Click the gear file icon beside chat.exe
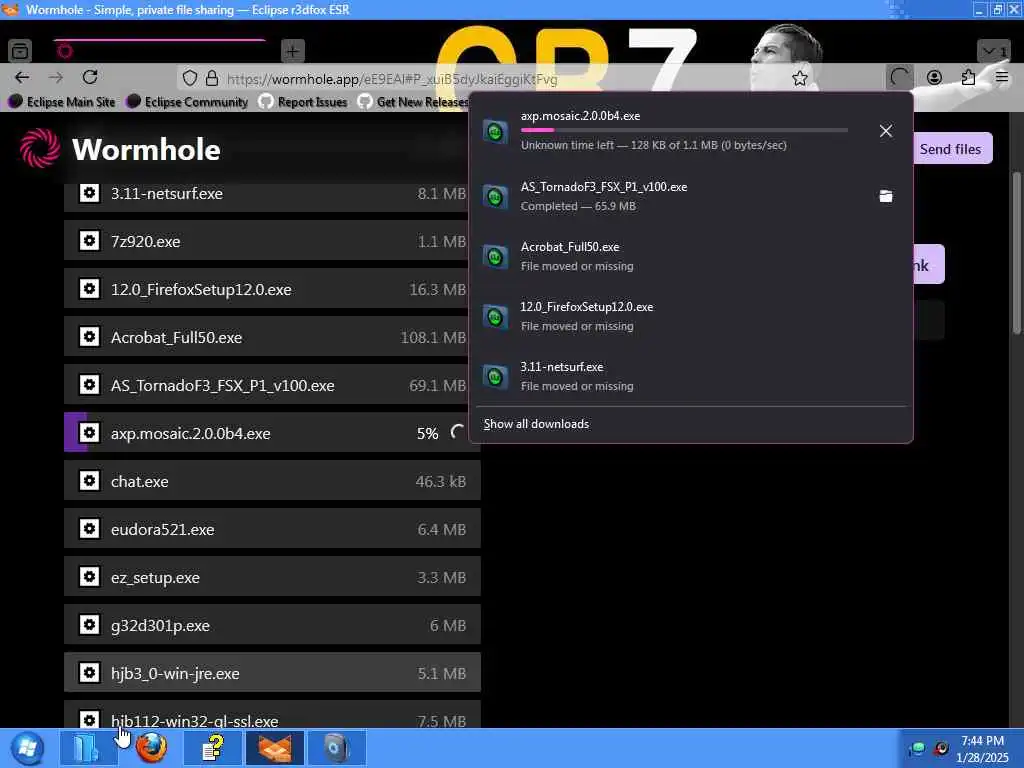1024x768 pixels. (89, 481)
